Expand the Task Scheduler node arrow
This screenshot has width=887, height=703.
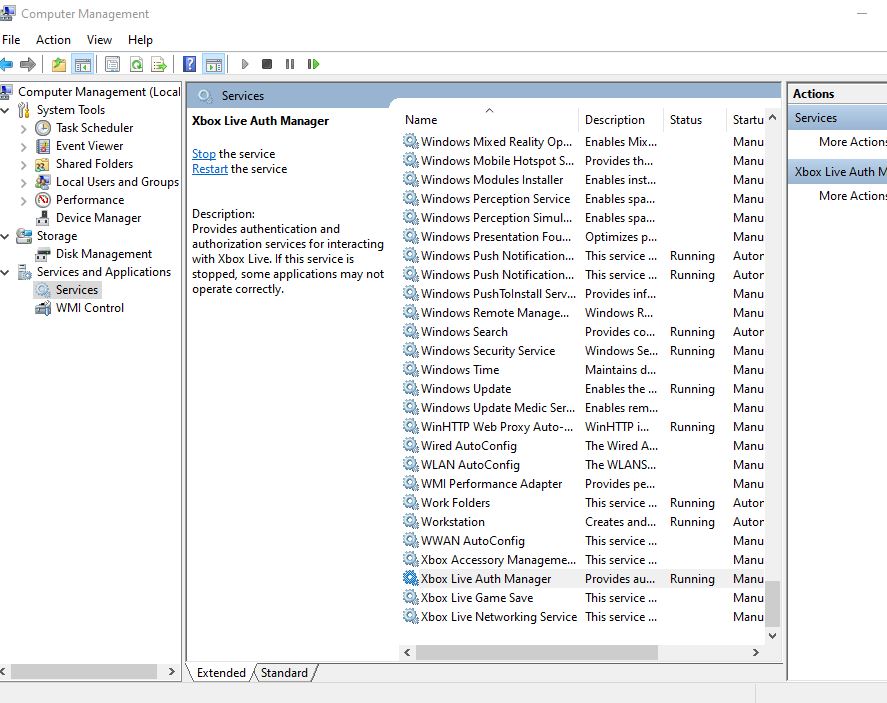(24, 128)
